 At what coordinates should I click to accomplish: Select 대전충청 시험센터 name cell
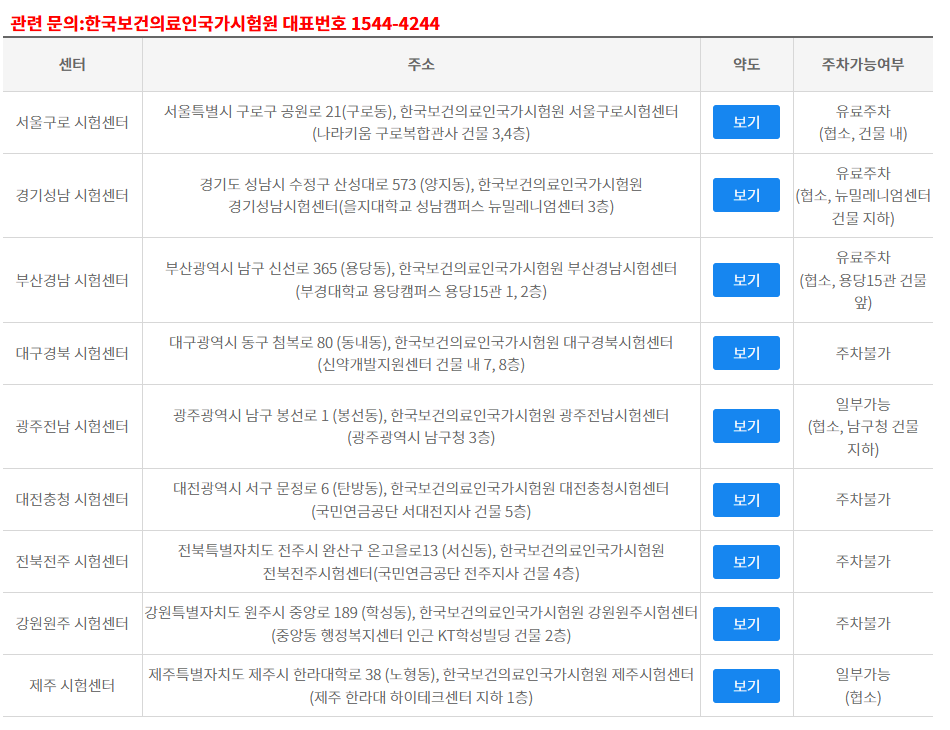[x=72, y=500]
